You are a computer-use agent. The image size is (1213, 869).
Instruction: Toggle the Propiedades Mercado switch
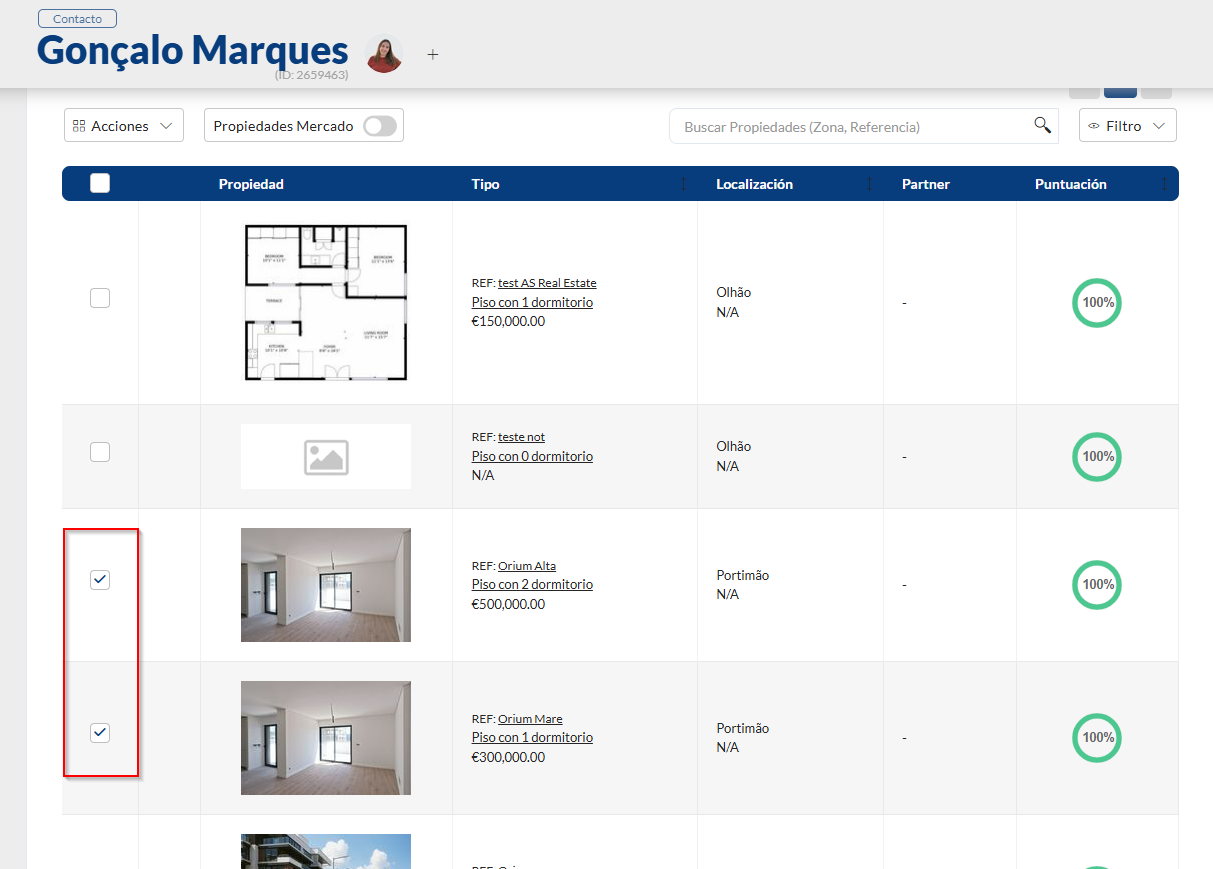click(x=380, y=126)
